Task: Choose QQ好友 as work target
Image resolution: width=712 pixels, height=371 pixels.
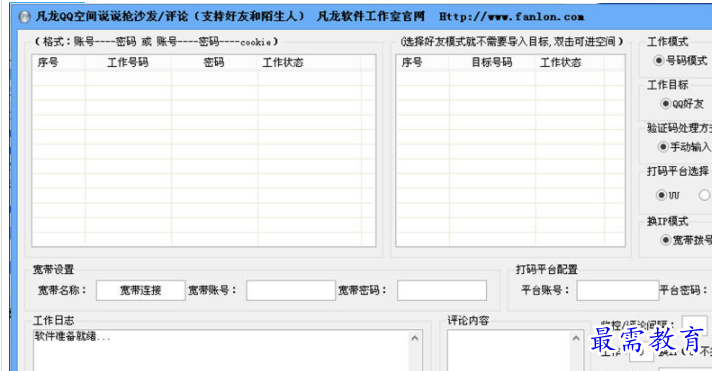Action: coord(665,104)
